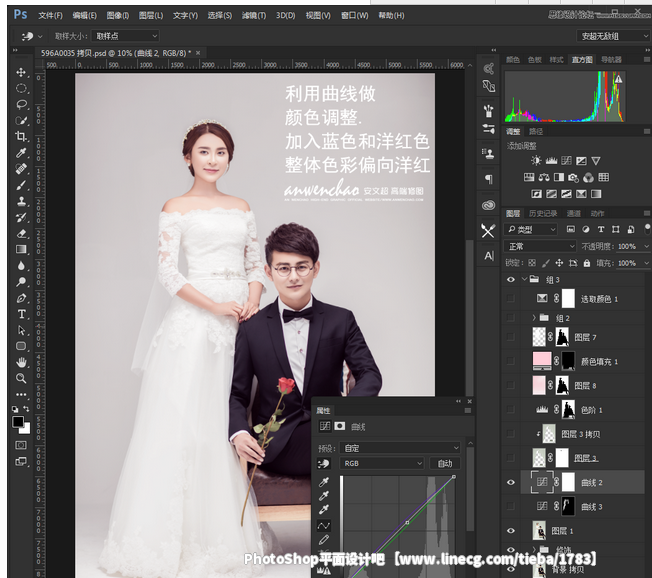This screenshot has height=578, width=652.
Task: Toggle visibility of 曲线 2 layer
Action: point(511,482)
